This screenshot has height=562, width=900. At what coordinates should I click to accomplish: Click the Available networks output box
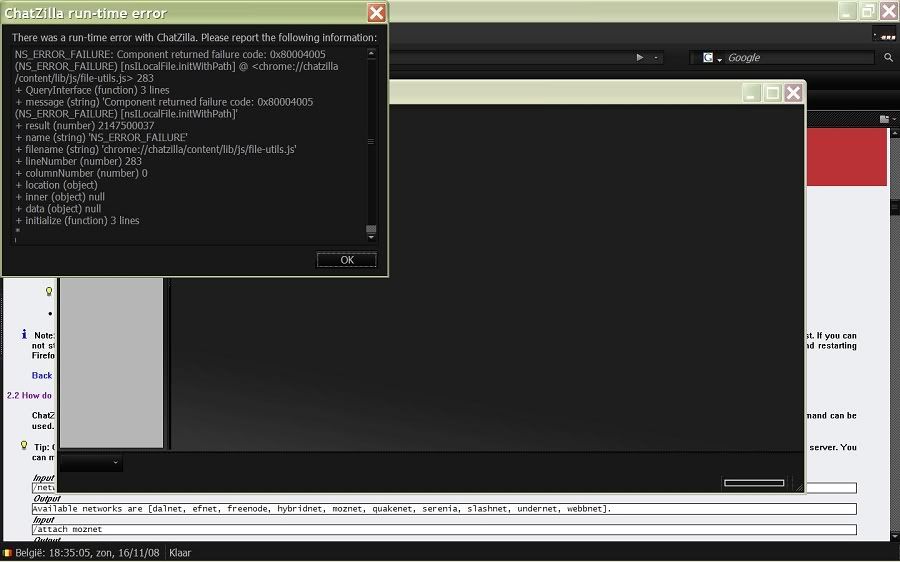[444, 509]
